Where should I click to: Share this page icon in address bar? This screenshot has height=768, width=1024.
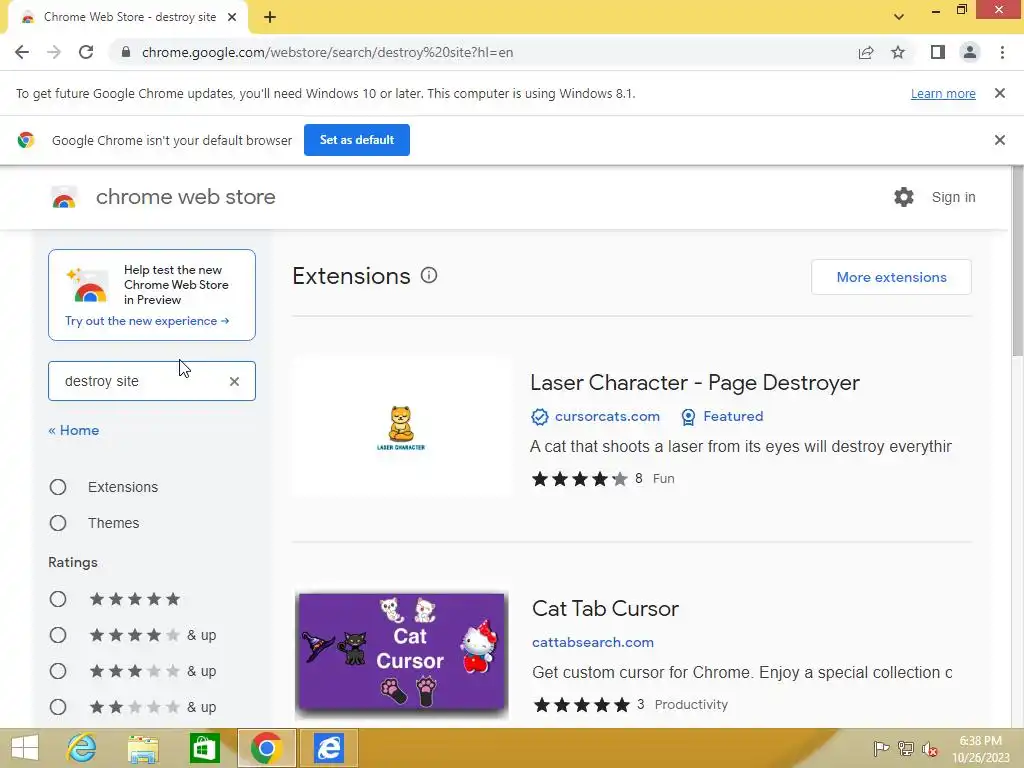click(x=866, y=52)
